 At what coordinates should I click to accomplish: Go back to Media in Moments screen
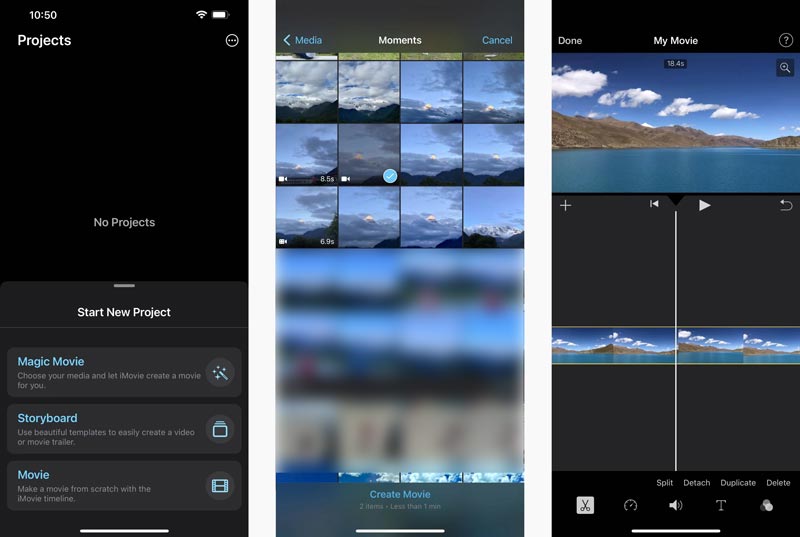pyautogui.click(x=303, y=40)
